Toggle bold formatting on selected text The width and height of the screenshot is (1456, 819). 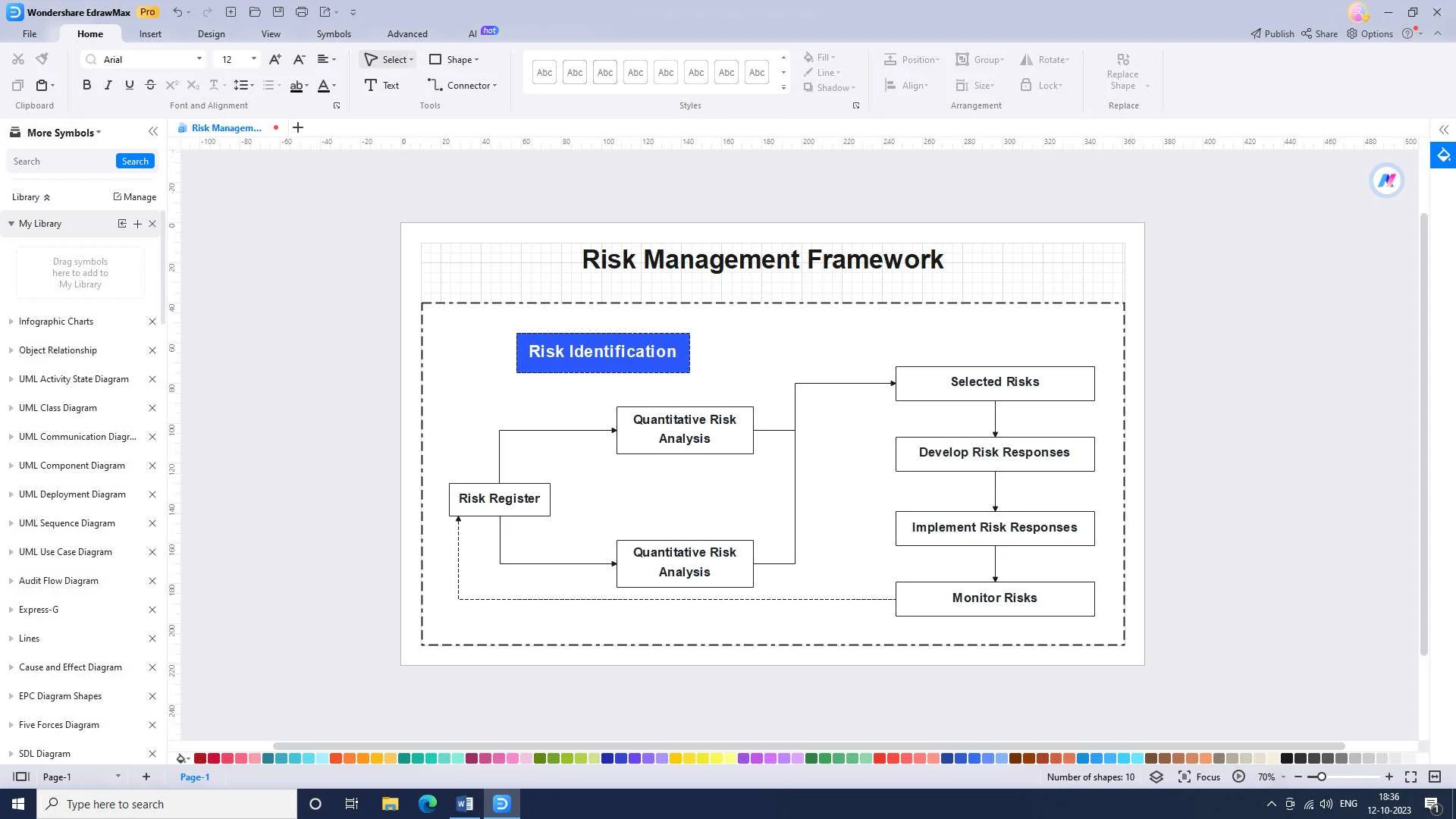tap(86, 85)
